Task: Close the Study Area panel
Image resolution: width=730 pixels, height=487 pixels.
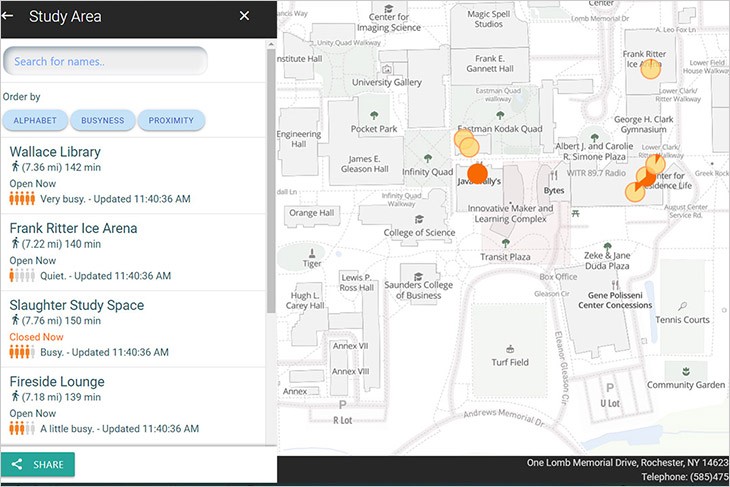Action: click(x=244, y=16)
